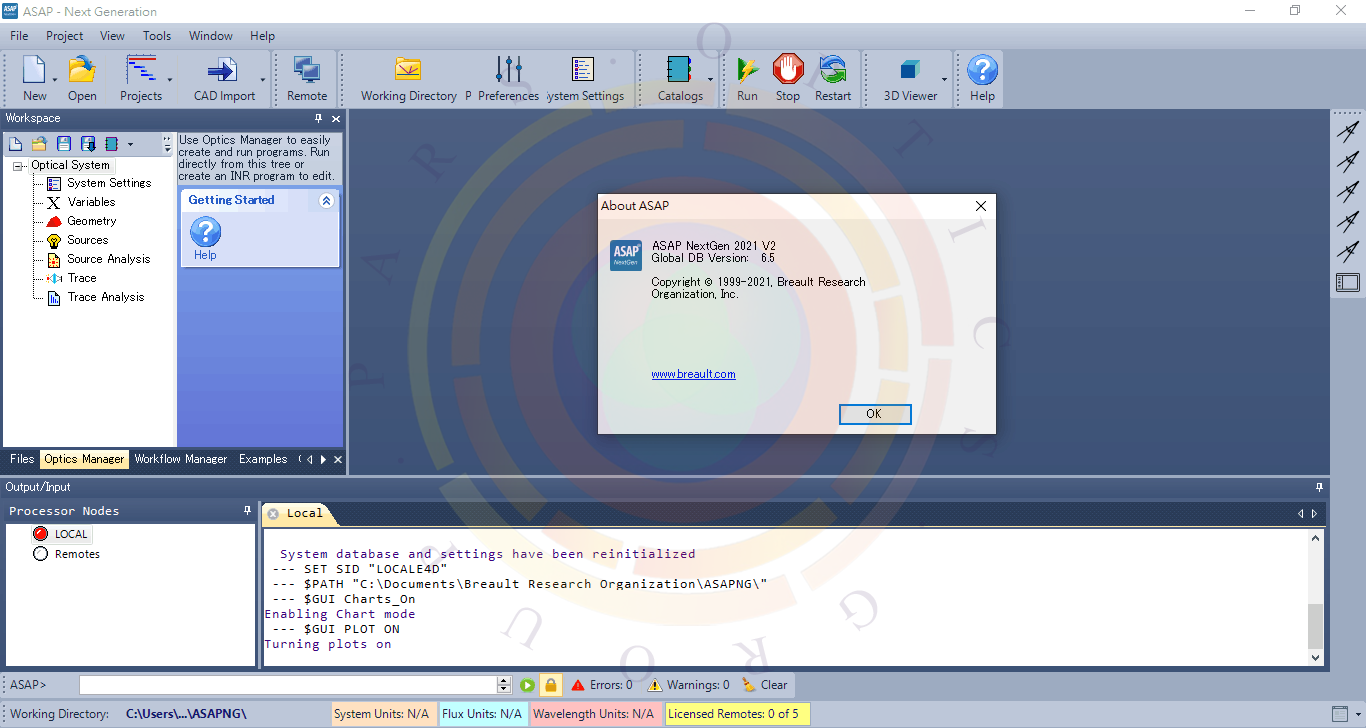Viewport: 1366px width, 728px height.
Task: Click the new document icon in Workspace toolbar
Action: (x=16, y=144)
